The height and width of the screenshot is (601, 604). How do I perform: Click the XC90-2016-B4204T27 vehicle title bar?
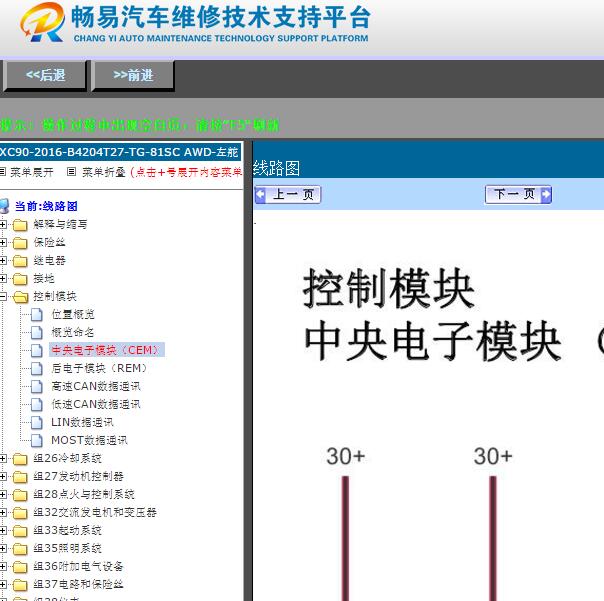click(x=120, y=152)
